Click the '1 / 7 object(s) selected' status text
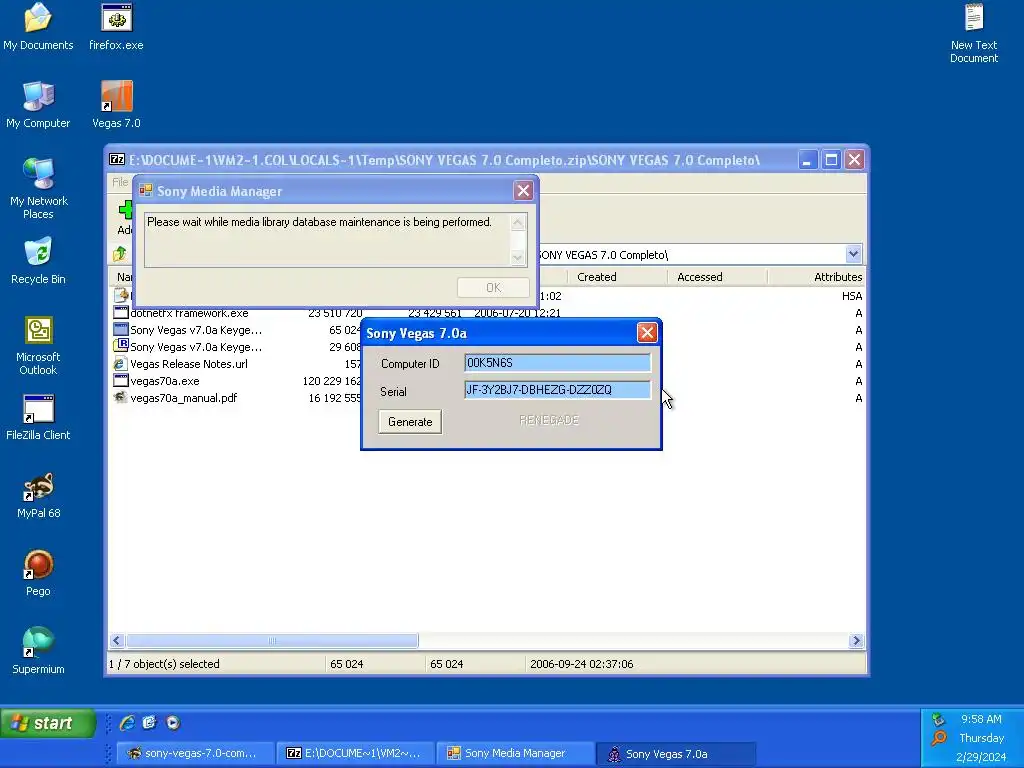This screenshot has height=768, width=1024. point(164,664)
